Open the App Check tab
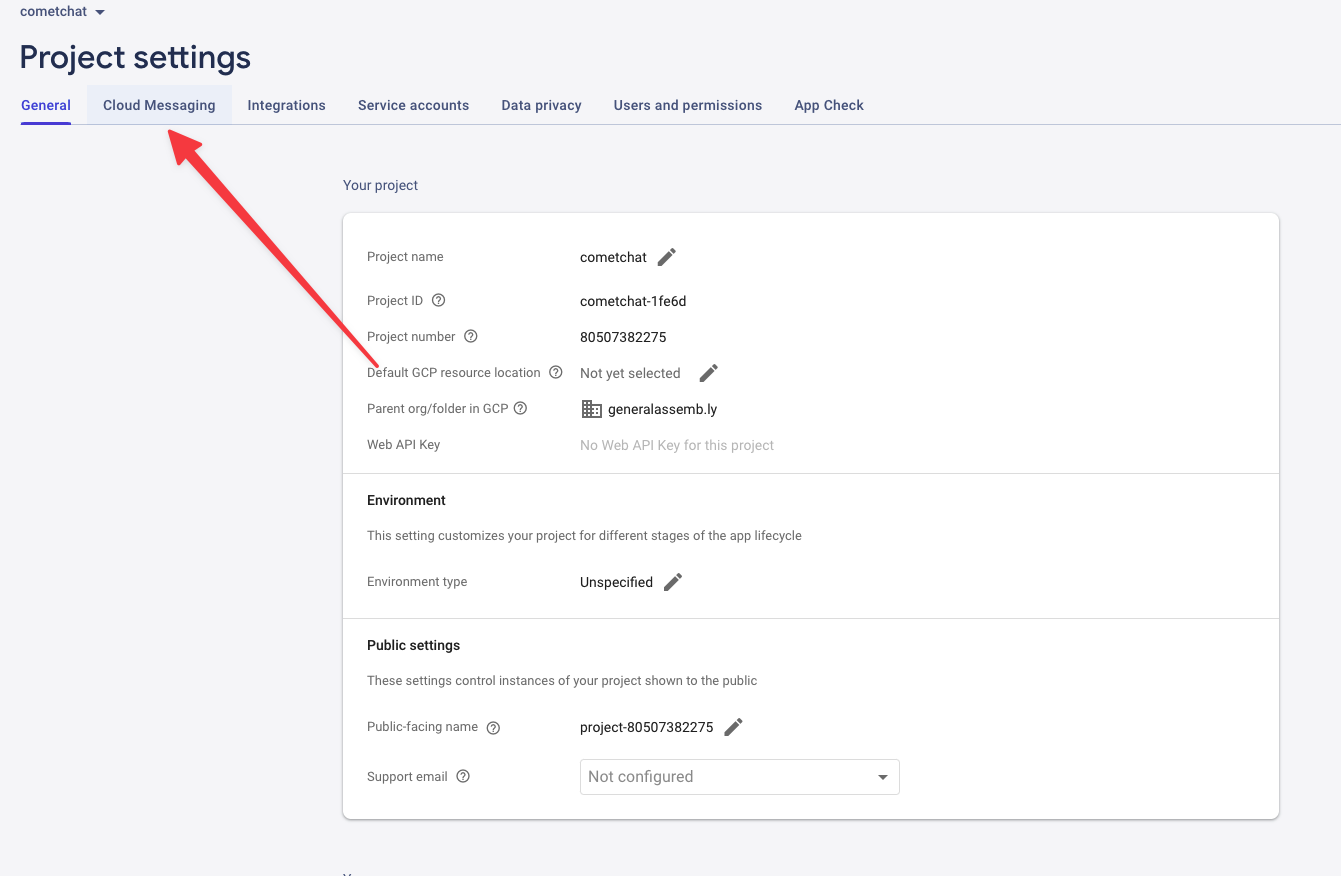 tap(829, 105)
